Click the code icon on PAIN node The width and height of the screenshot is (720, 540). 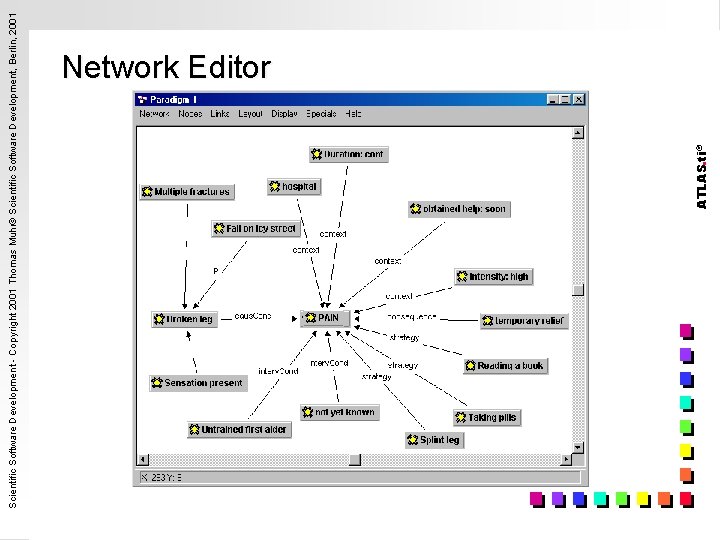pos(310,318)
